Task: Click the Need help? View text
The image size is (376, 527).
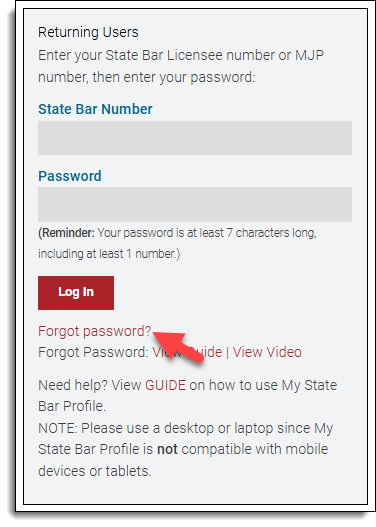Action: coord(89,385)
